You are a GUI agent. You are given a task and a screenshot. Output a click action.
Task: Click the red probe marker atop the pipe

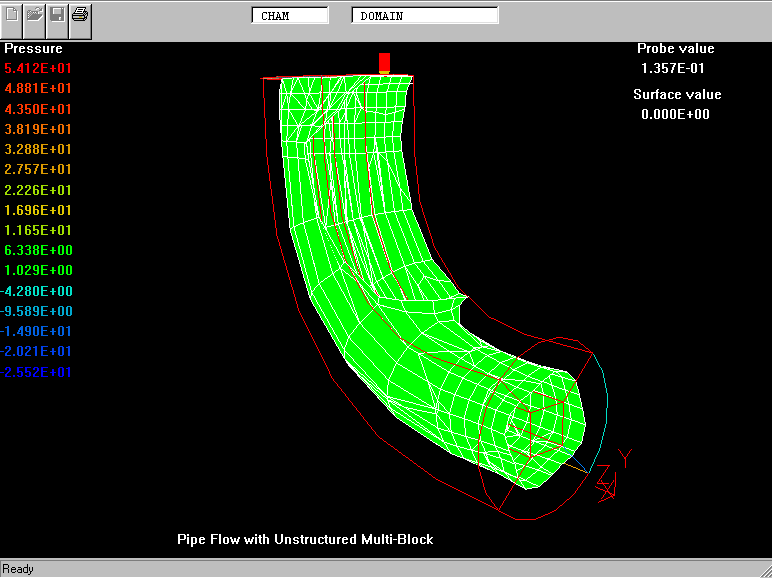click(x=384, y=63)
